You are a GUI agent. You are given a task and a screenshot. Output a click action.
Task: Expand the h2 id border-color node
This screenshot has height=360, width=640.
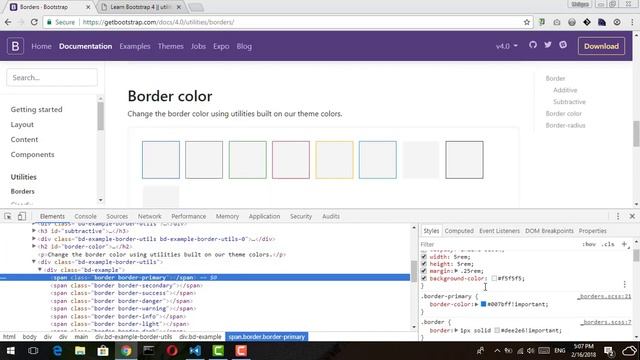(34, 247)
